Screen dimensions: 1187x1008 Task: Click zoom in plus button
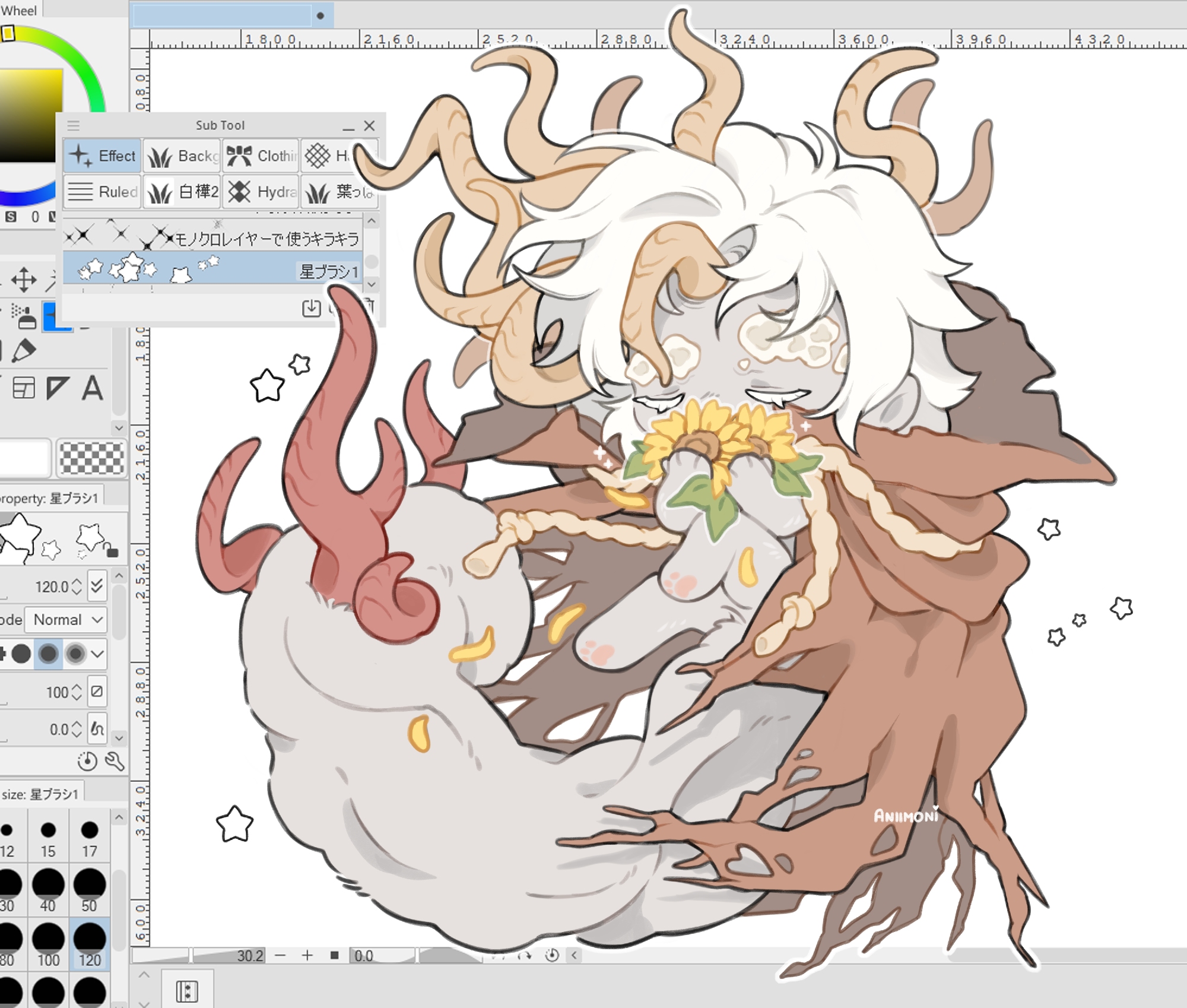307,955
